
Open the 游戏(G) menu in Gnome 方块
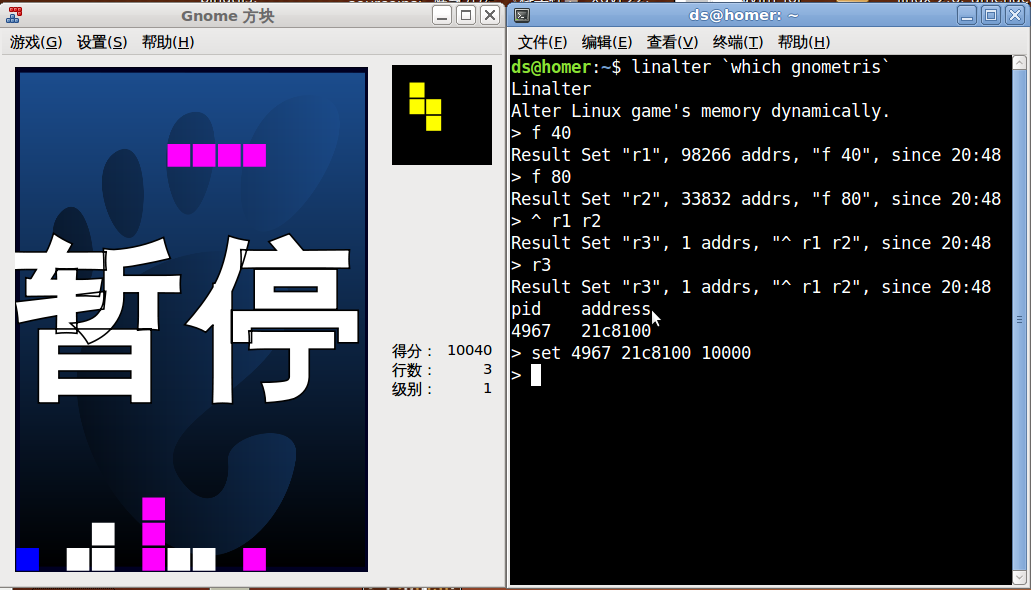pos(36,43)
